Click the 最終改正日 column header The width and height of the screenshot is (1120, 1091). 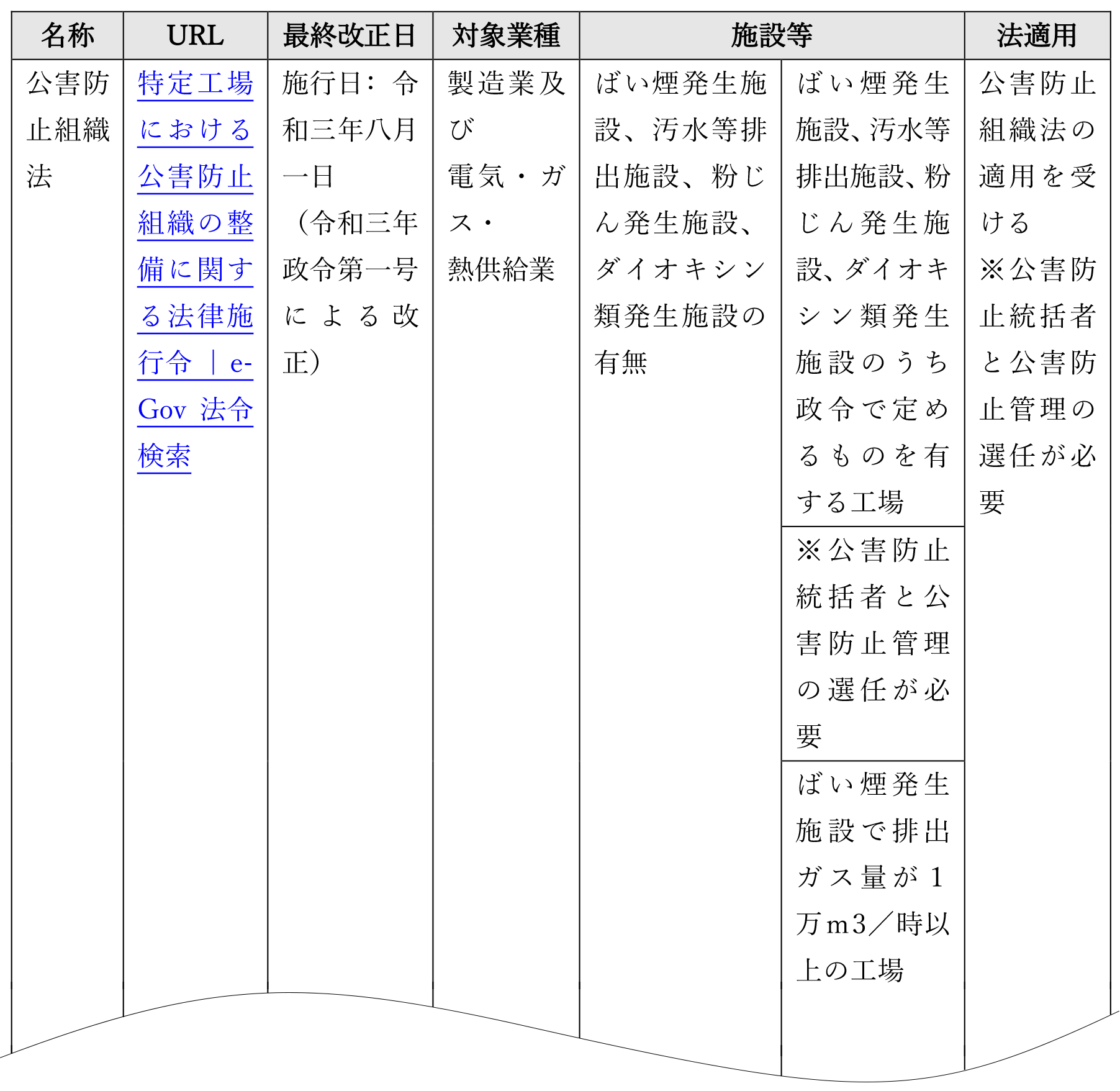point(350,35)
